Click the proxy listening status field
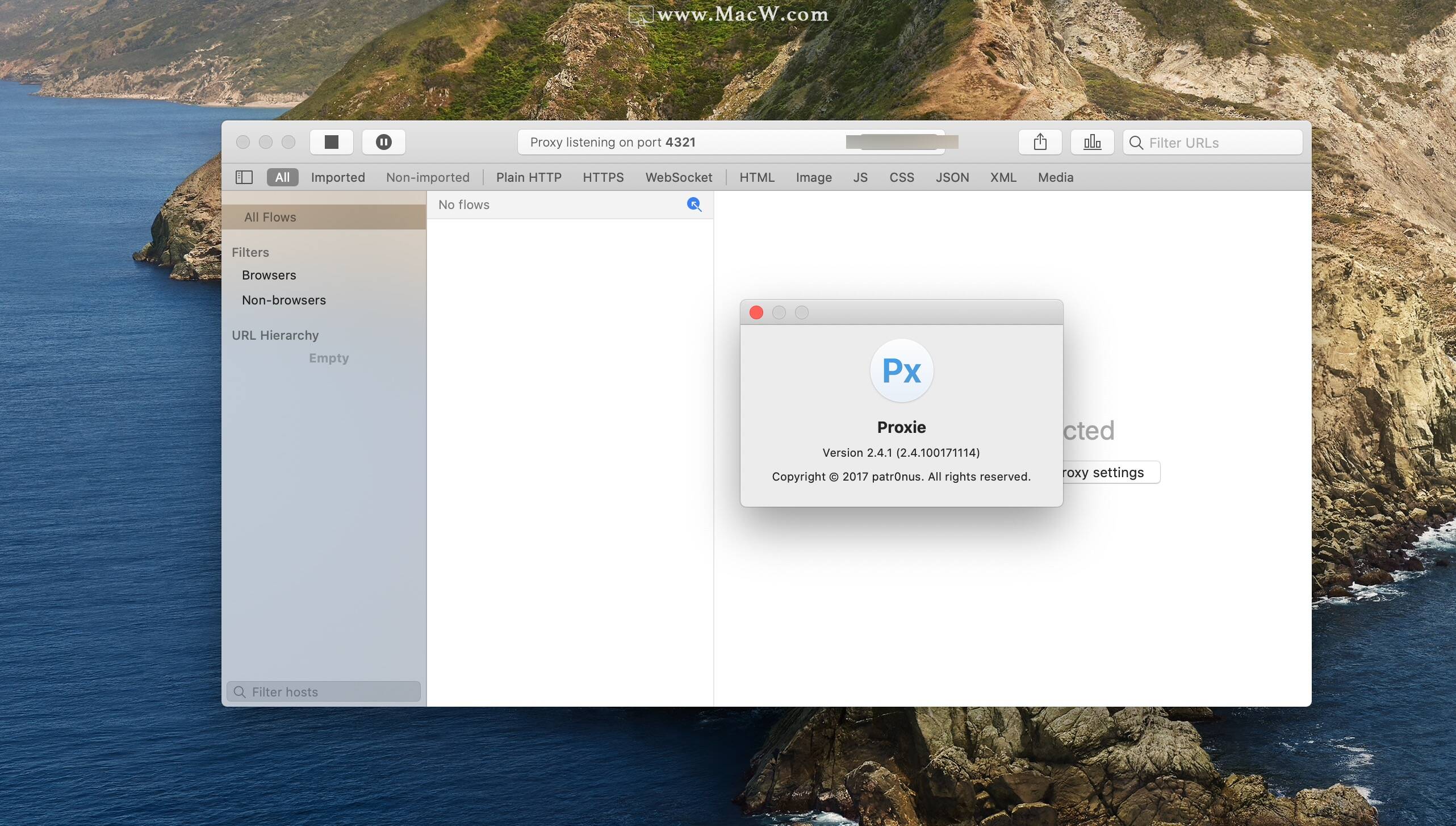This screenshot has width=1456, height=826. click(x=731, y=142)
